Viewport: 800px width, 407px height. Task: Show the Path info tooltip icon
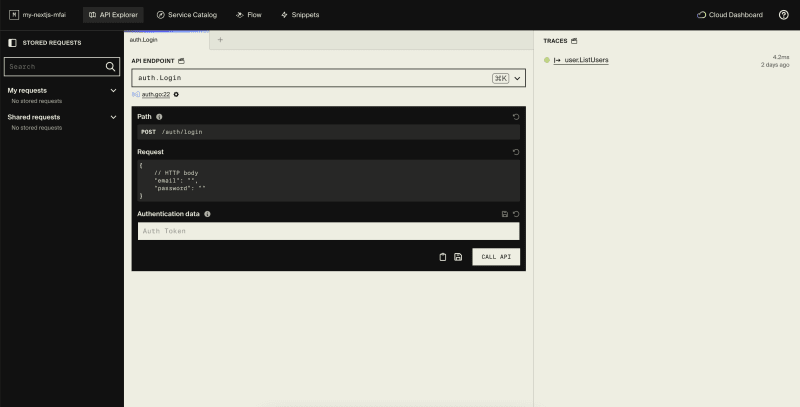point(159,117)
